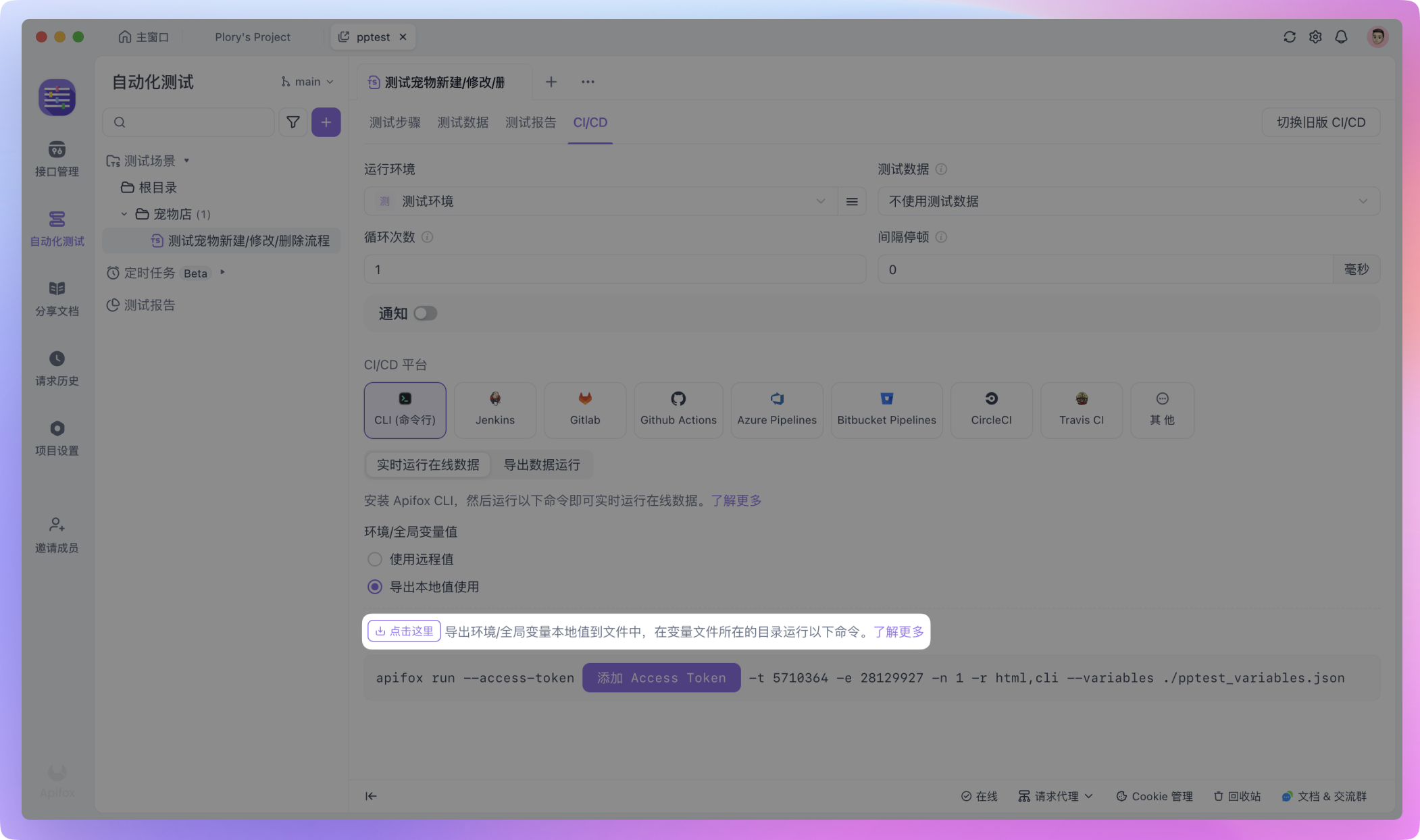This screenshot has width=1420, height=840.
Task: Open the notifications bell icon
Action: coord(1341,37)
